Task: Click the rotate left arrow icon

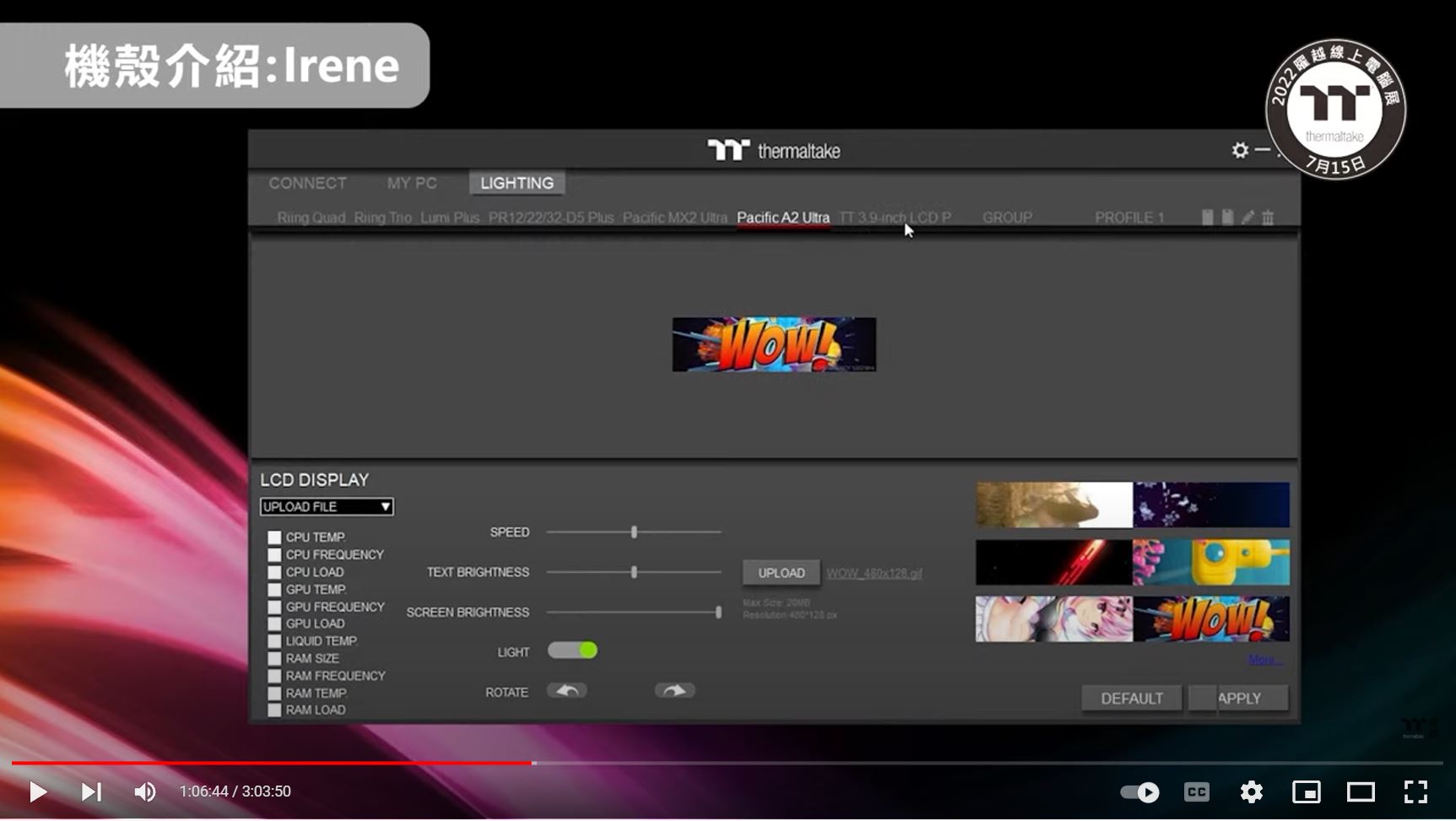Action: coord(567,691)
